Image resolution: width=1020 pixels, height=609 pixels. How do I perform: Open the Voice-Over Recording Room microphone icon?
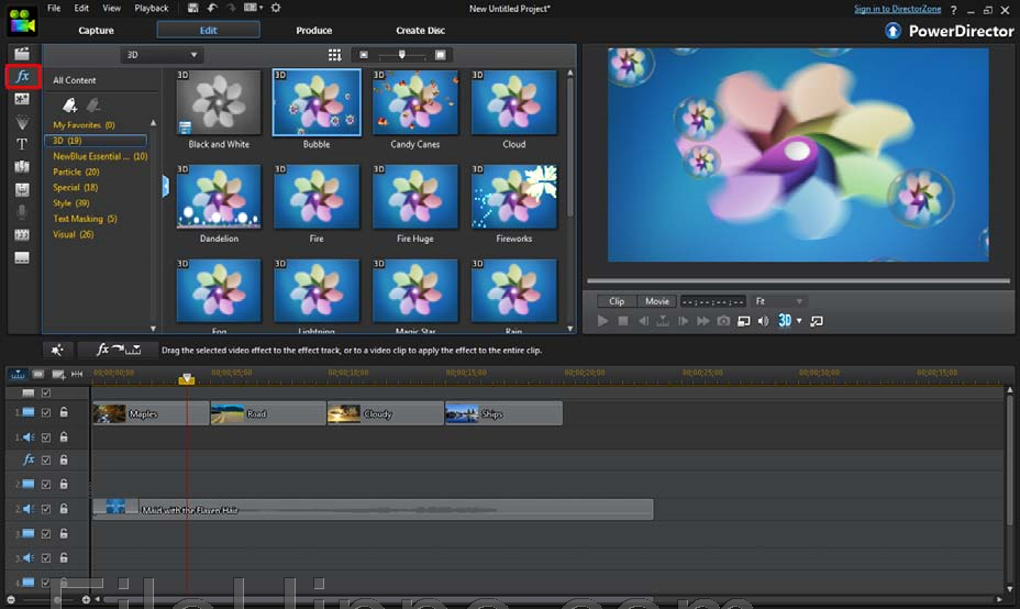(x=22, y=212)
